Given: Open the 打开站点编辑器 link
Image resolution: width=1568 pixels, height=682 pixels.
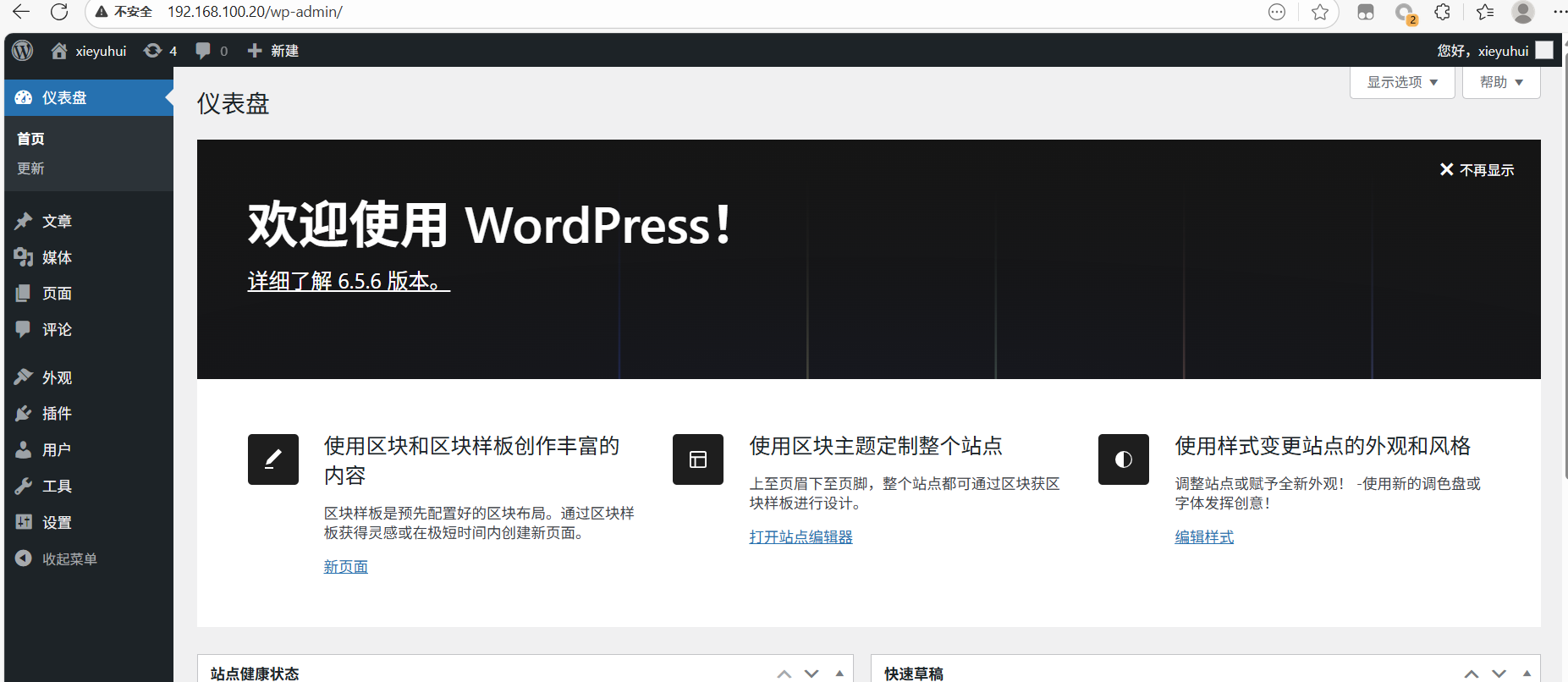Looking at the screenshot, I should click(801, 537).
